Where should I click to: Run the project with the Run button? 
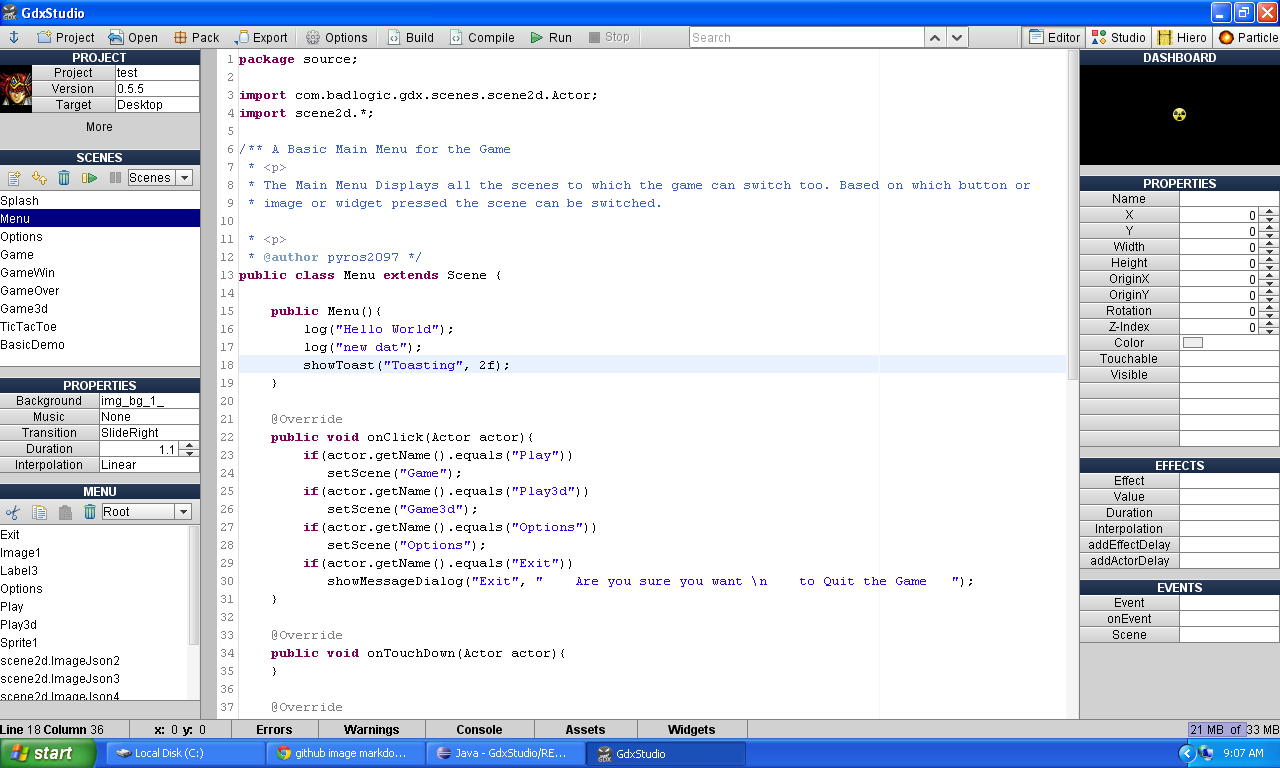551,37
